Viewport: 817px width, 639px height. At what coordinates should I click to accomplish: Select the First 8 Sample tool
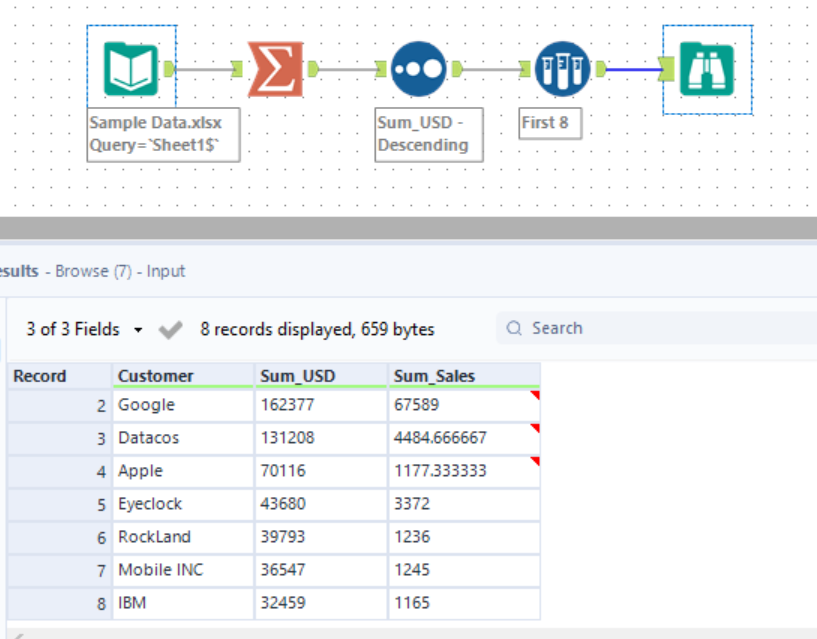[562, 67]
